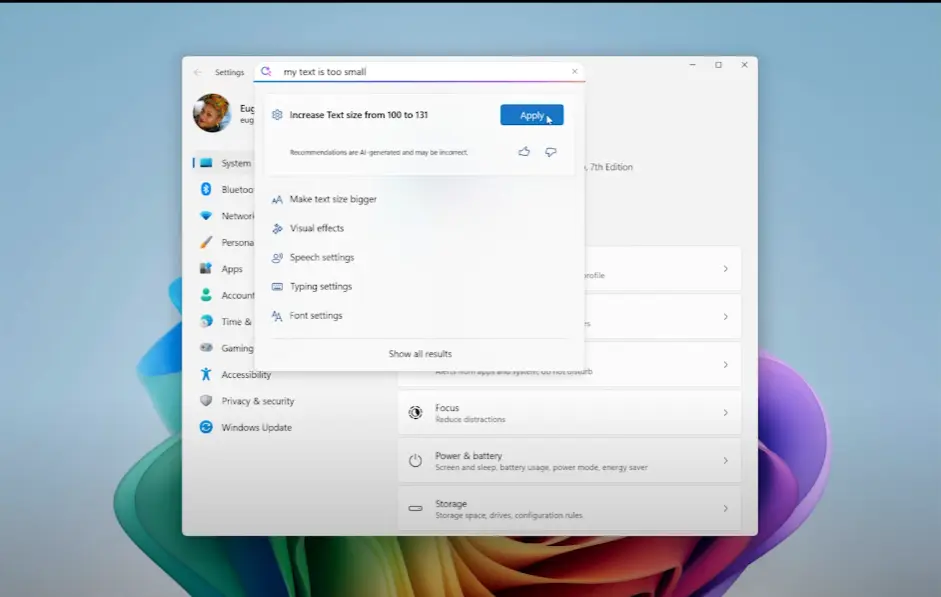Apply the text size increase recommendation
The width and height of the screenshot is (941, 597).
point(532,115)
